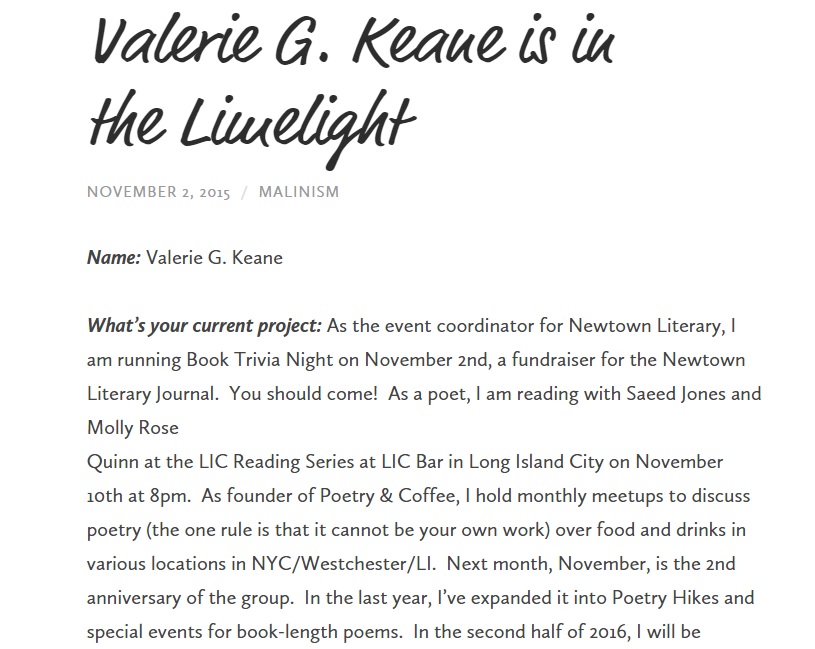This screenshot has height=649, width=815.
Task: Click the name 'Molly Rose'
Action: pos(133,428)
